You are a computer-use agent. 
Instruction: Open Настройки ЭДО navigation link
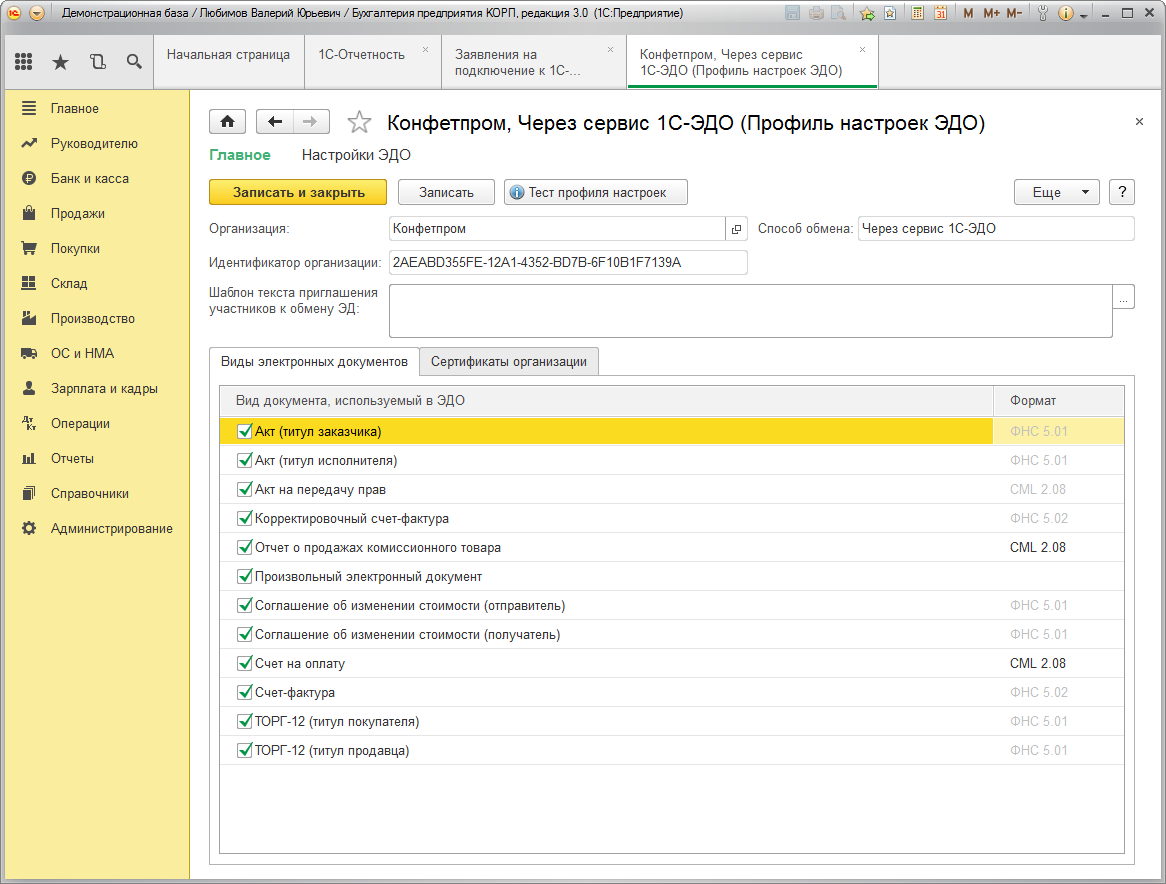click(x=356, y=155)
